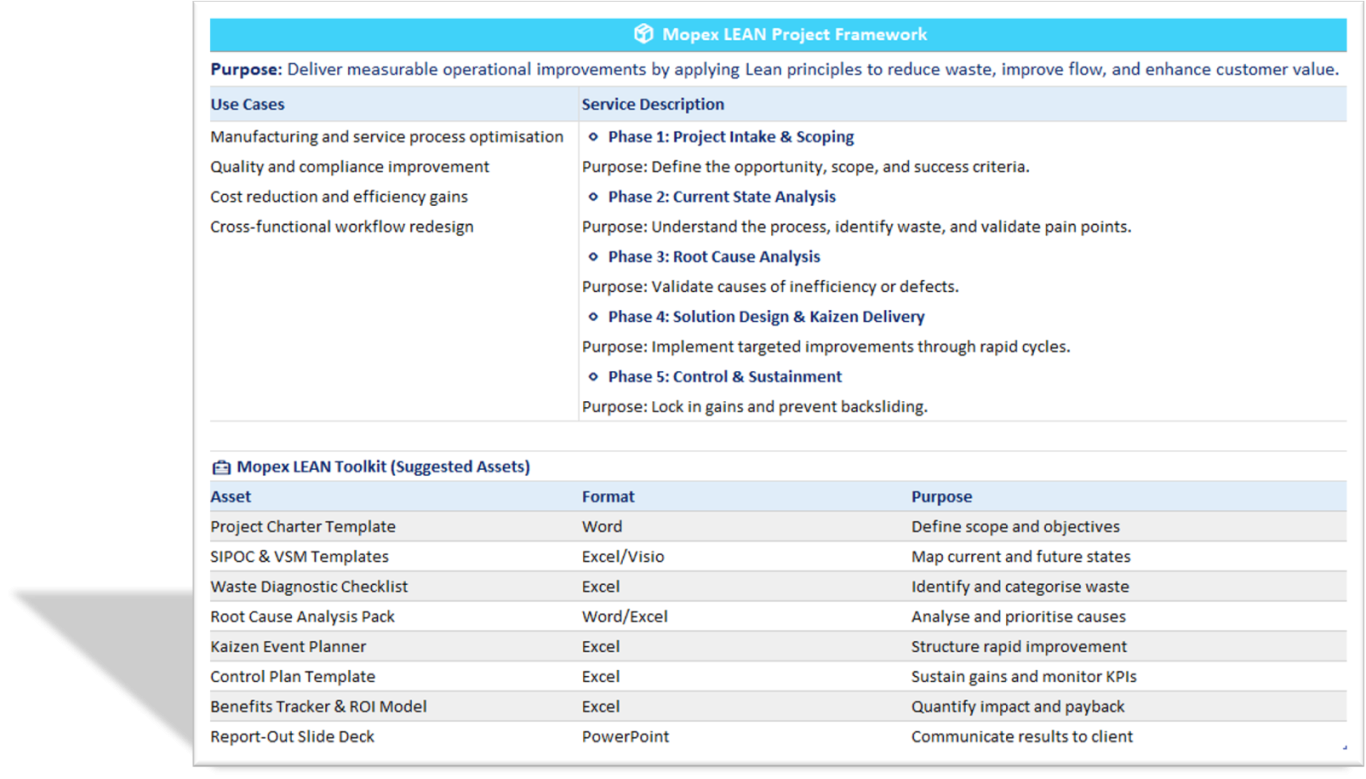Viewport: 1366px width, 779px height.
Task: Click the Benefits Tracker & ROI Model cell
Action: click(318, 706)
